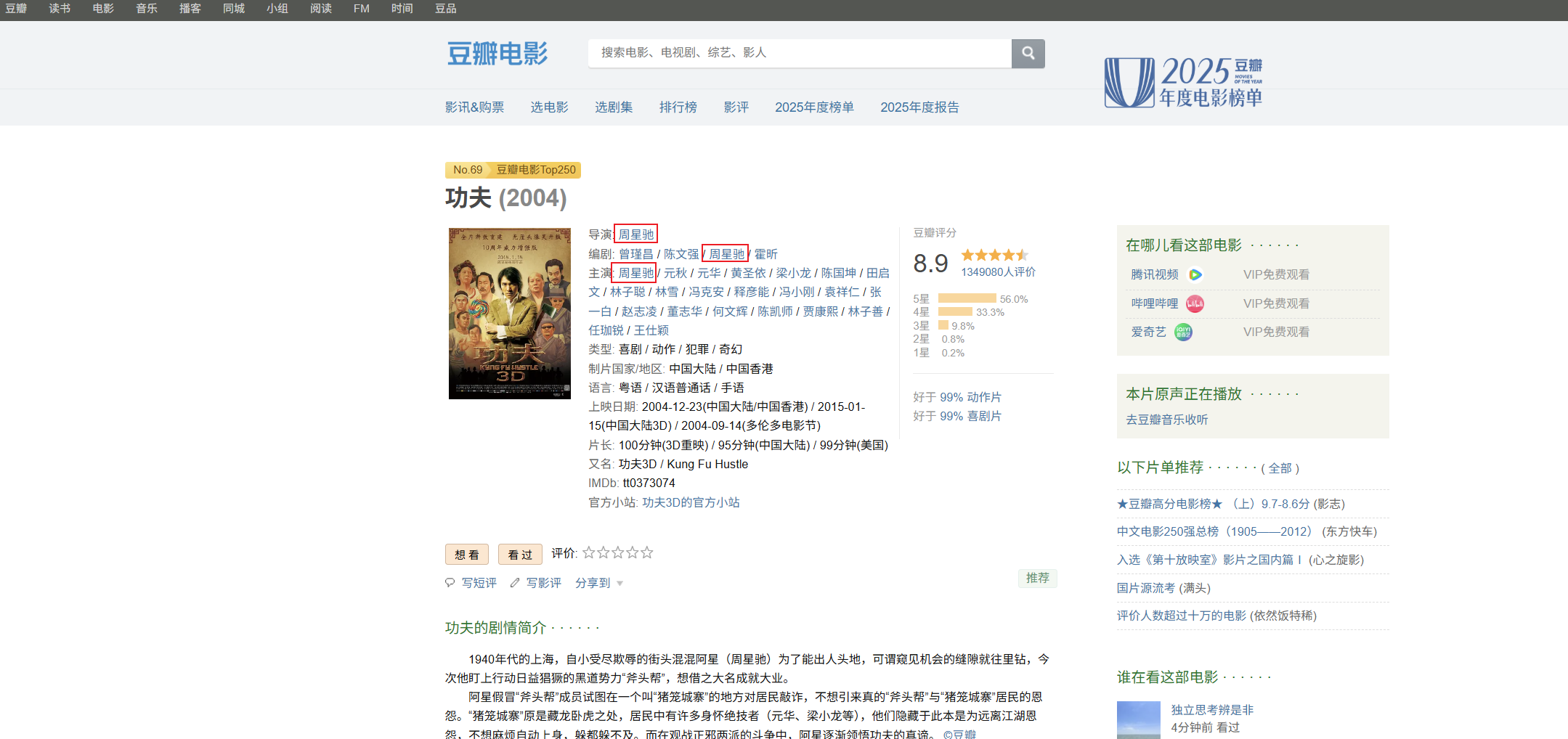Open the 2025 annual movie list banner
The image size is (1568, 739).
tap(1184, 82)
